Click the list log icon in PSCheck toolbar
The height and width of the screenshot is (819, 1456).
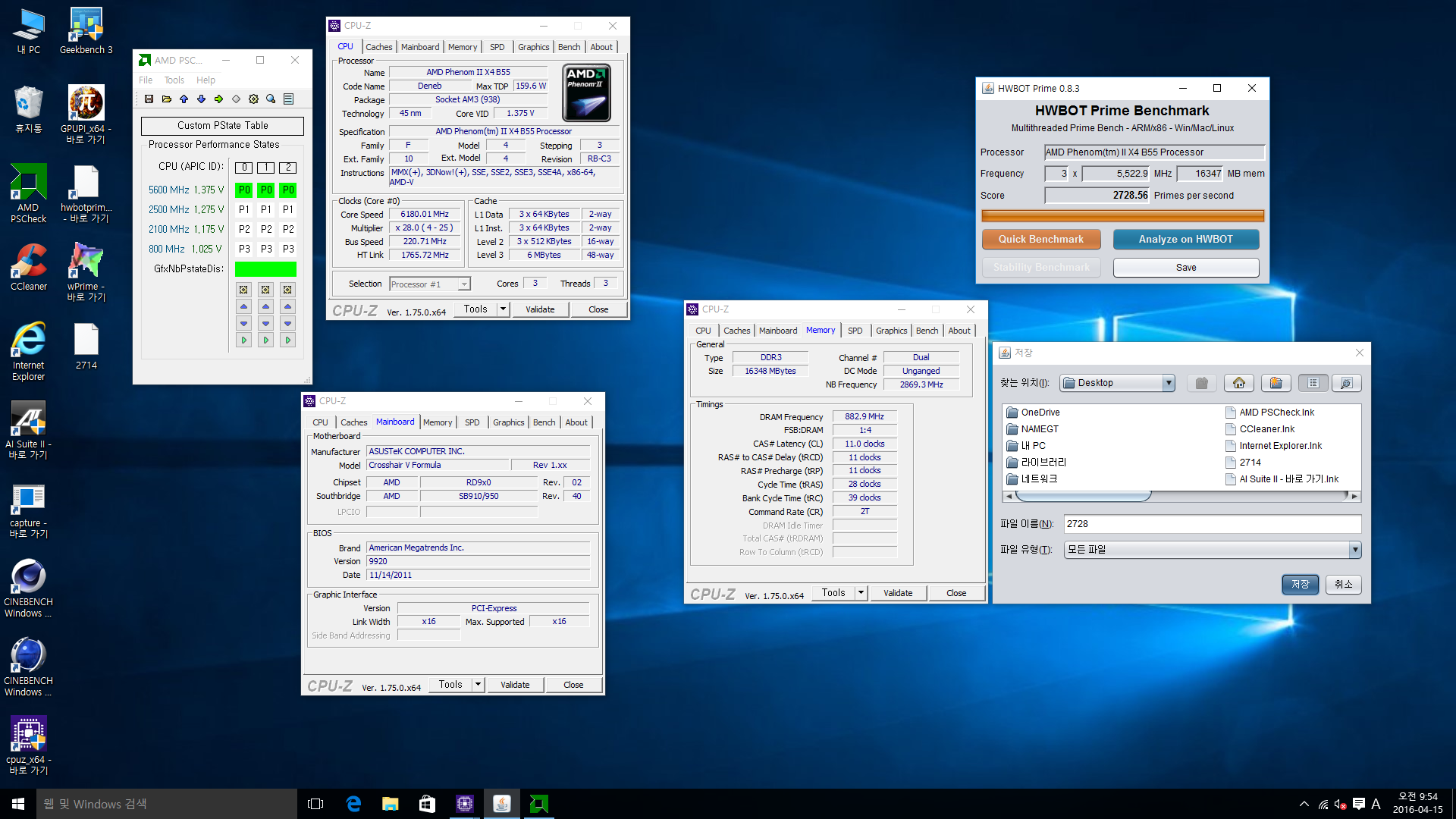(288, 99)
